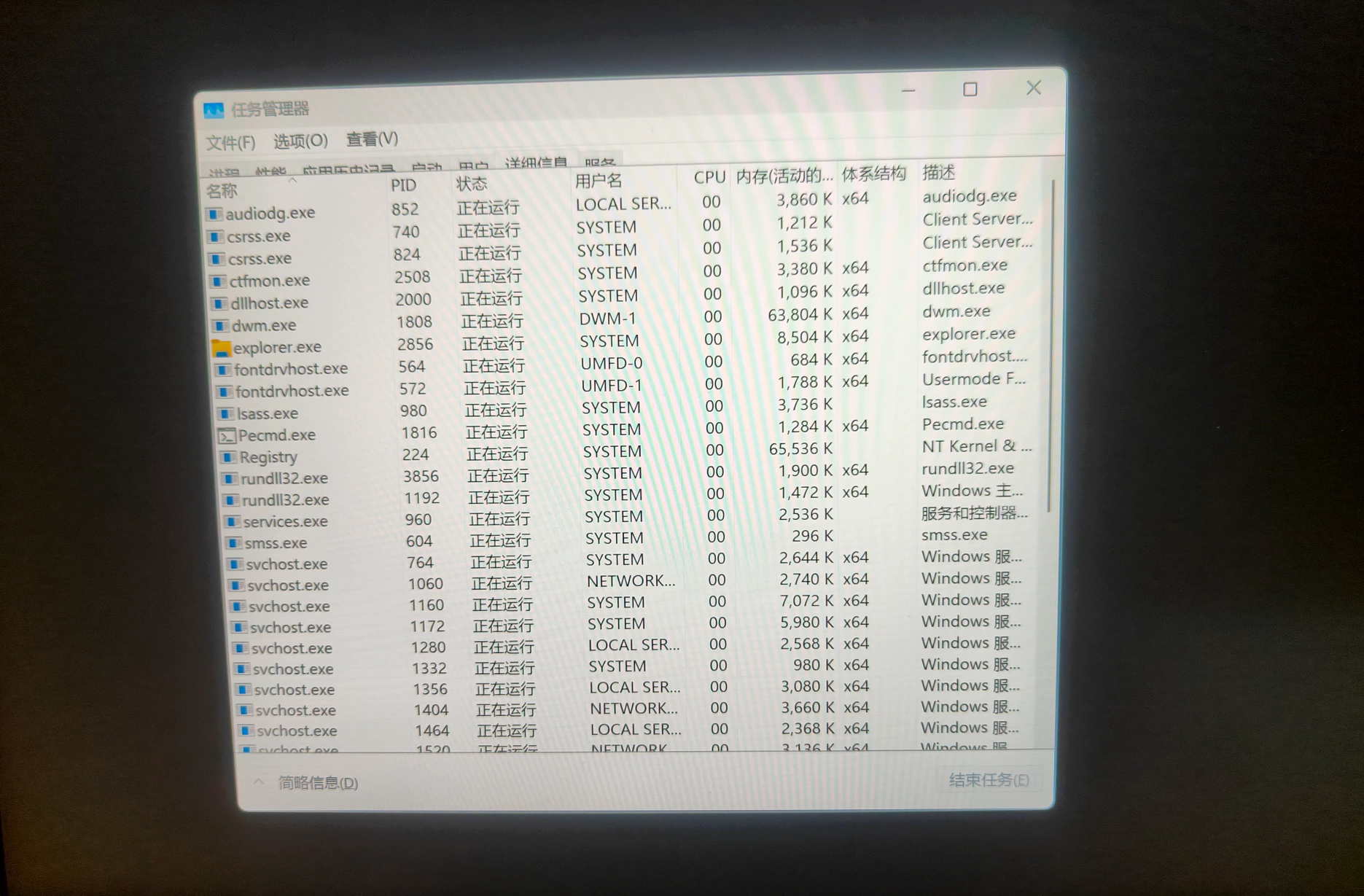This screenshot has width=1364, height=896.
Task: Click rundll32.exe icon with PID 3856
Action: coord(230,479)
